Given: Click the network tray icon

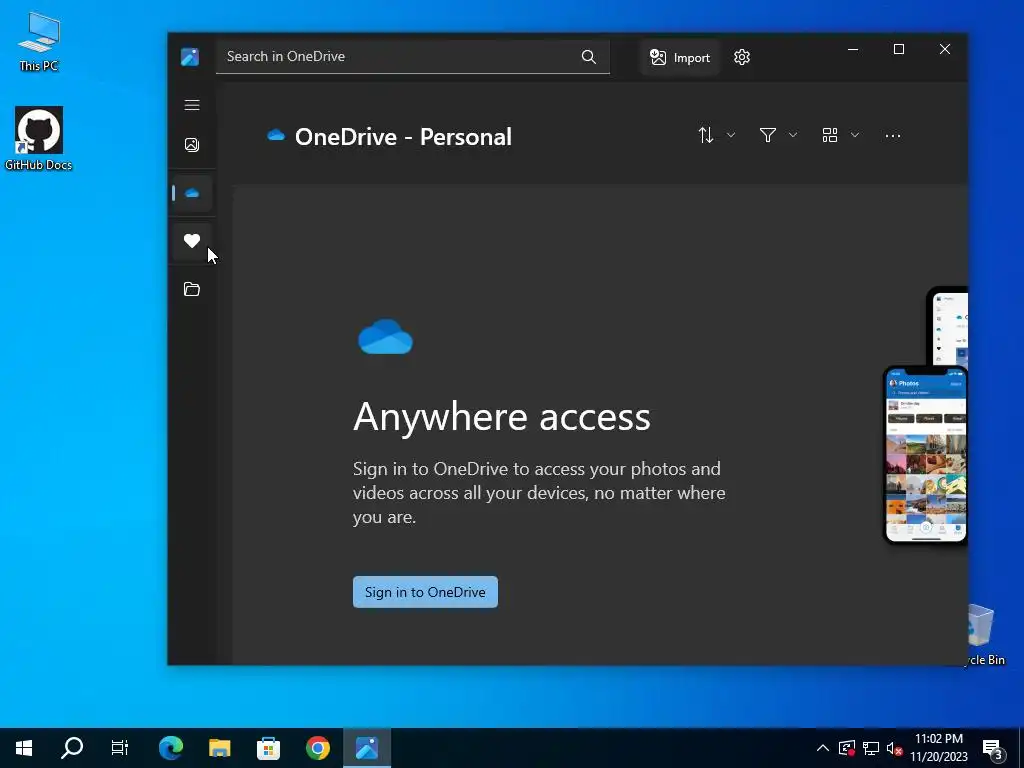Looking at the screenshot, I should click(871, 748).
